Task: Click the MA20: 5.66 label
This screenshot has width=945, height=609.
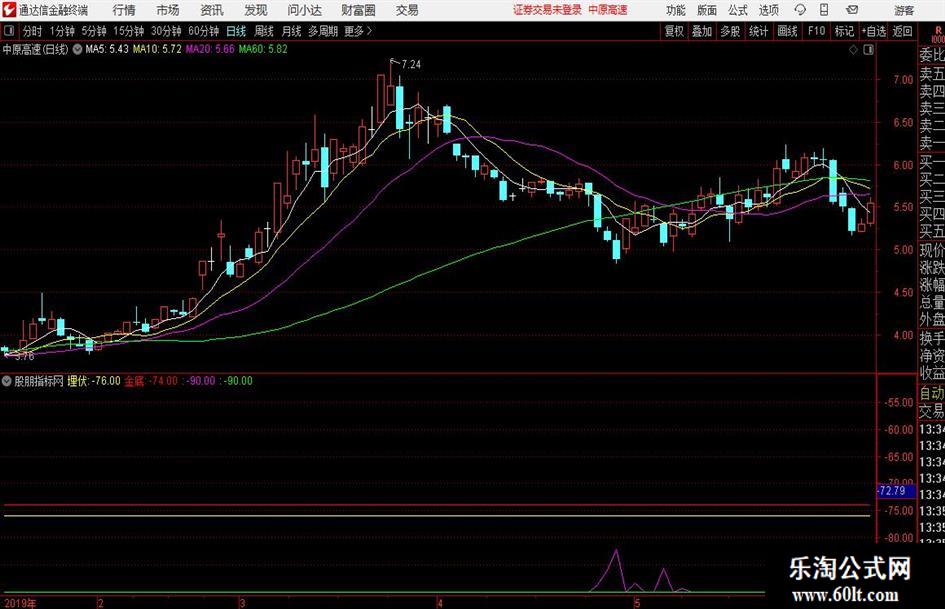Action: (x=210, y=49)
